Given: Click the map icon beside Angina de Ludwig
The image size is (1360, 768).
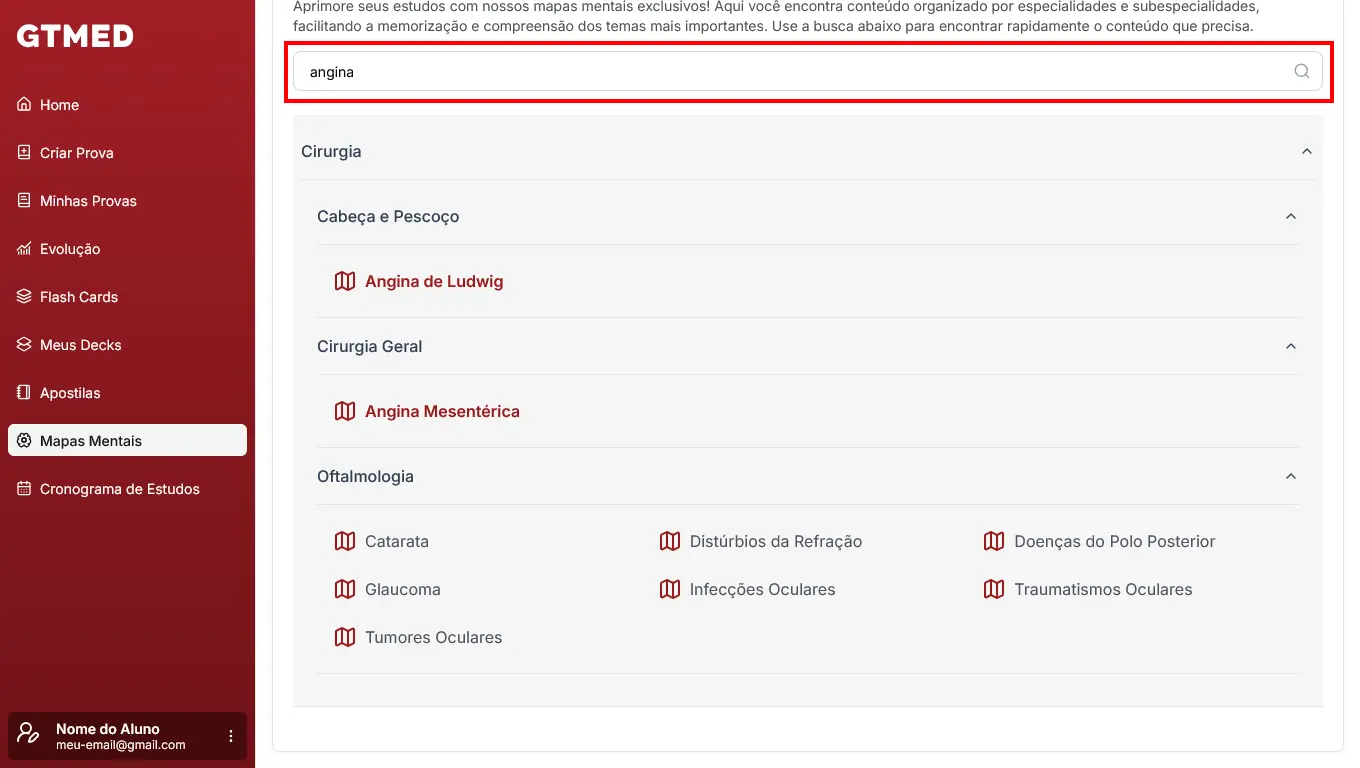Looking at the screenshot, I should (x=345, y=282).
